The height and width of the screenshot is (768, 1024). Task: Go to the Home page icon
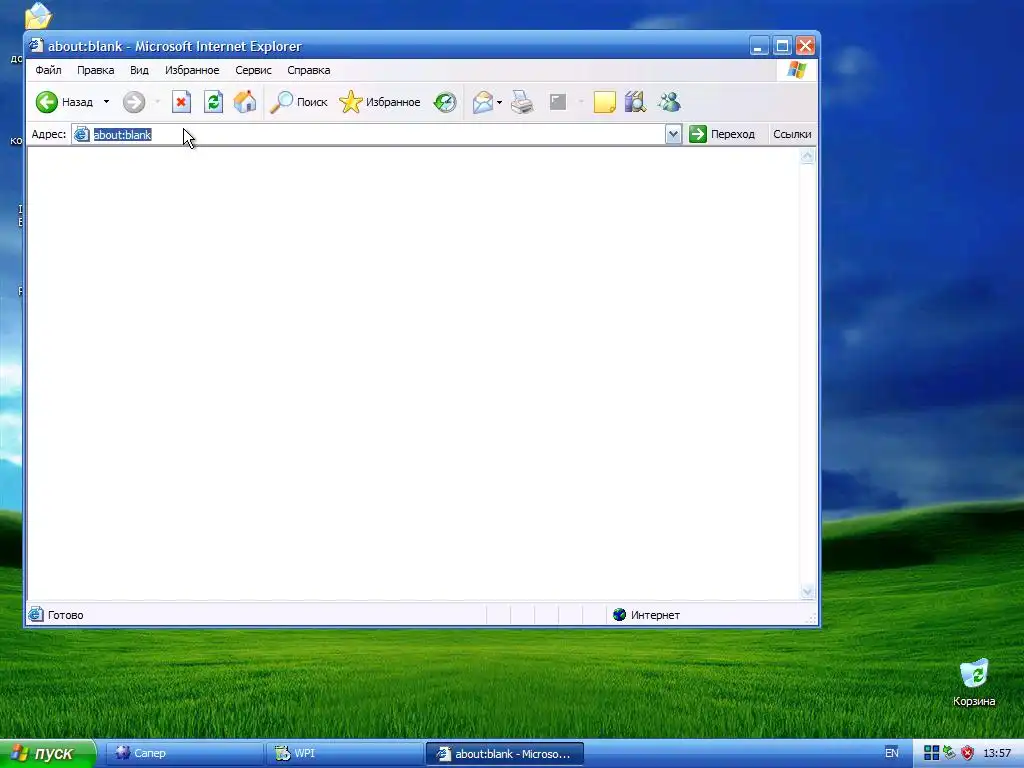point(245,102)
